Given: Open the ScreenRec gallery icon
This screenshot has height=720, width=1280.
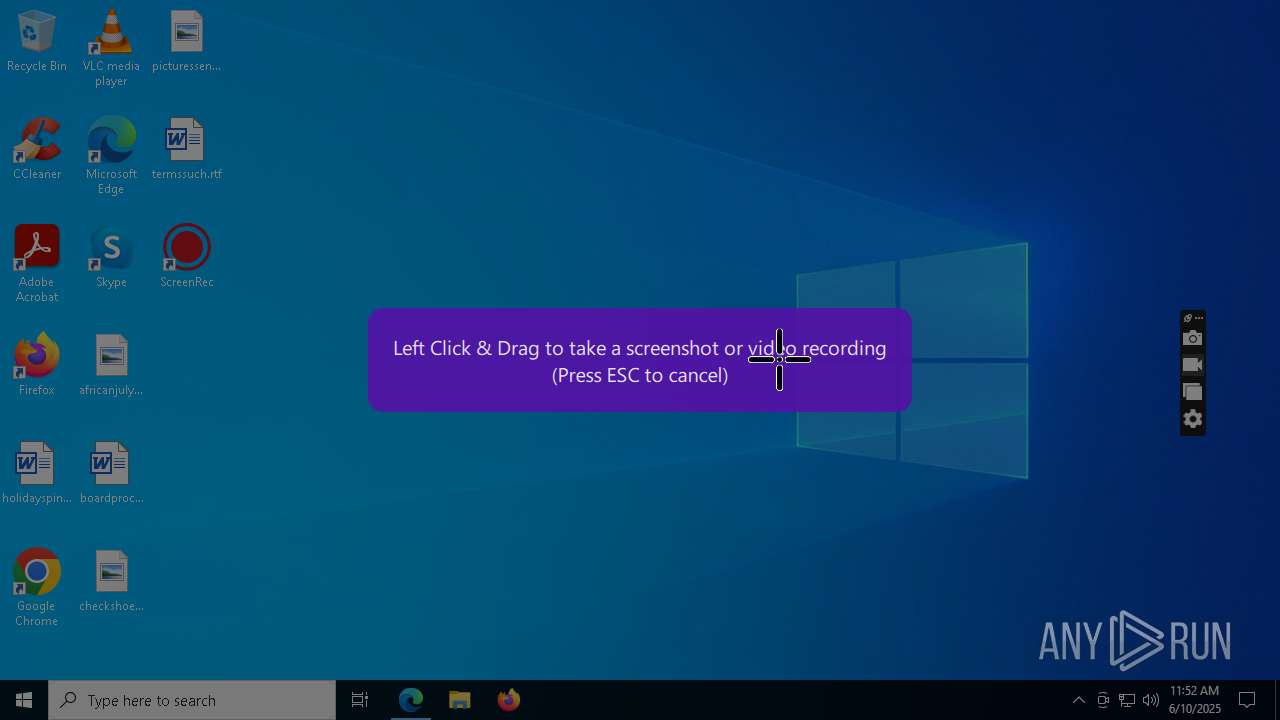Looking at the screenshot, I should point(1192,392).
